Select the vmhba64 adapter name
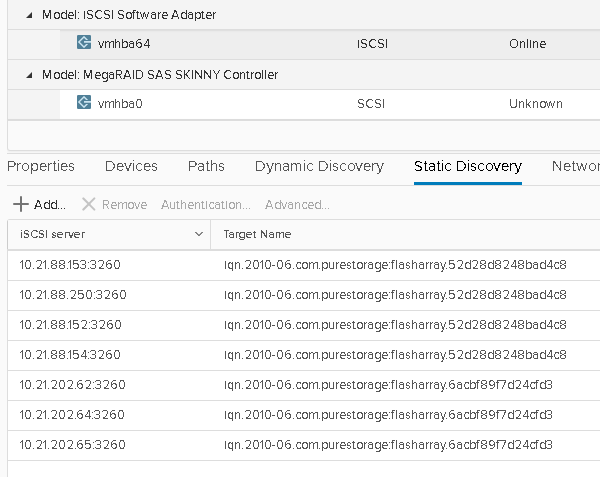 (124, 44)
